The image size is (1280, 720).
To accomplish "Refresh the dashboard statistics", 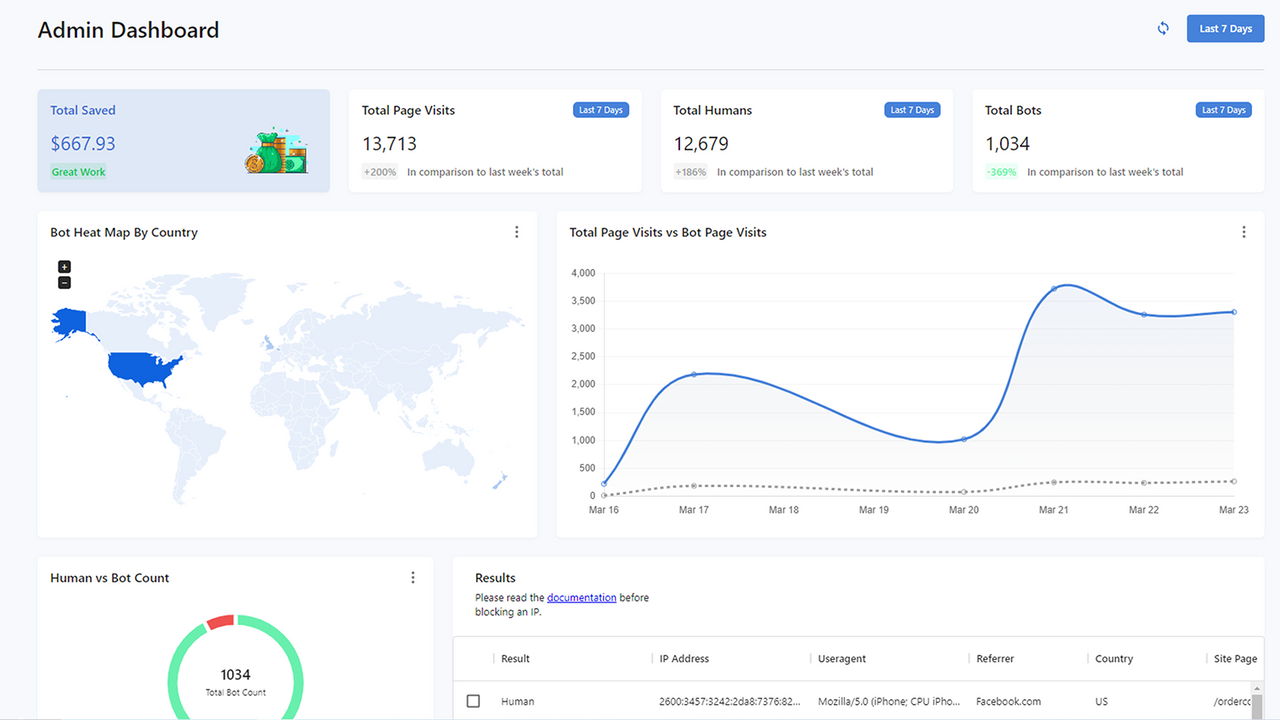I will (x=1163, y=28).
